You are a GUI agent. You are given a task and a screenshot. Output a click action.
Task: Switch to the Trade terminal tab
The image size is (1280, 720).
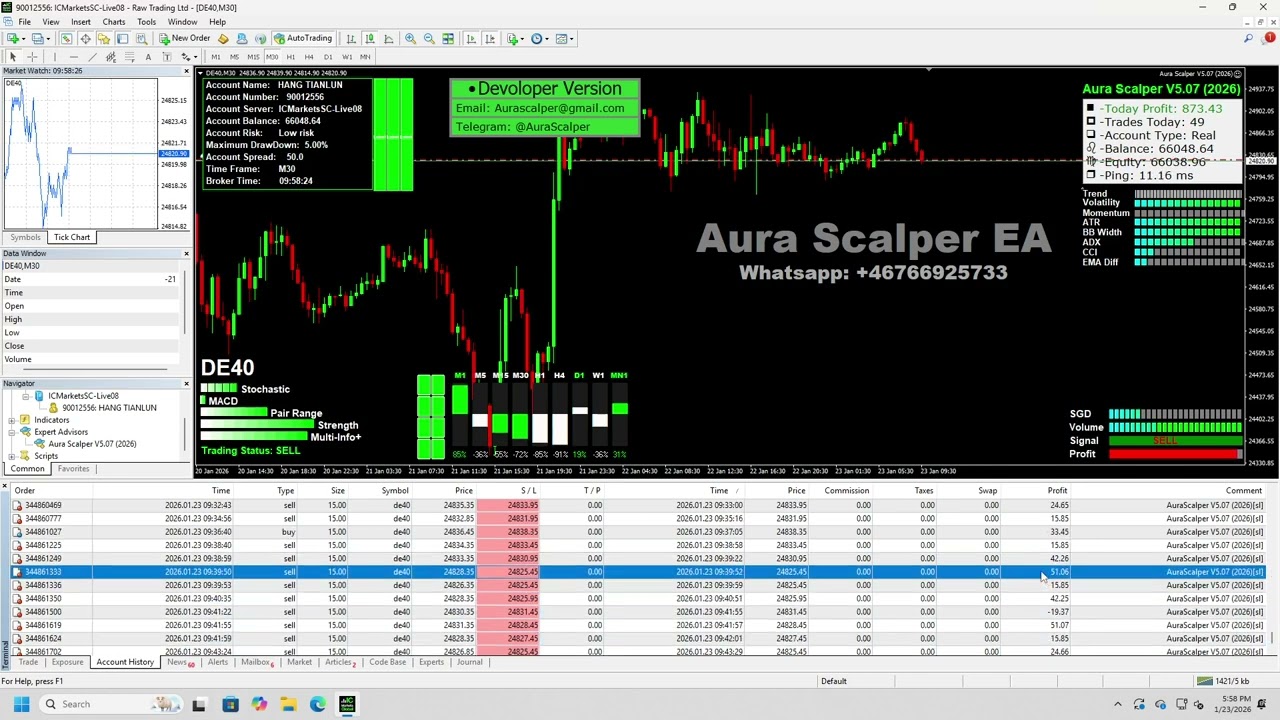(x=28, y=662)
